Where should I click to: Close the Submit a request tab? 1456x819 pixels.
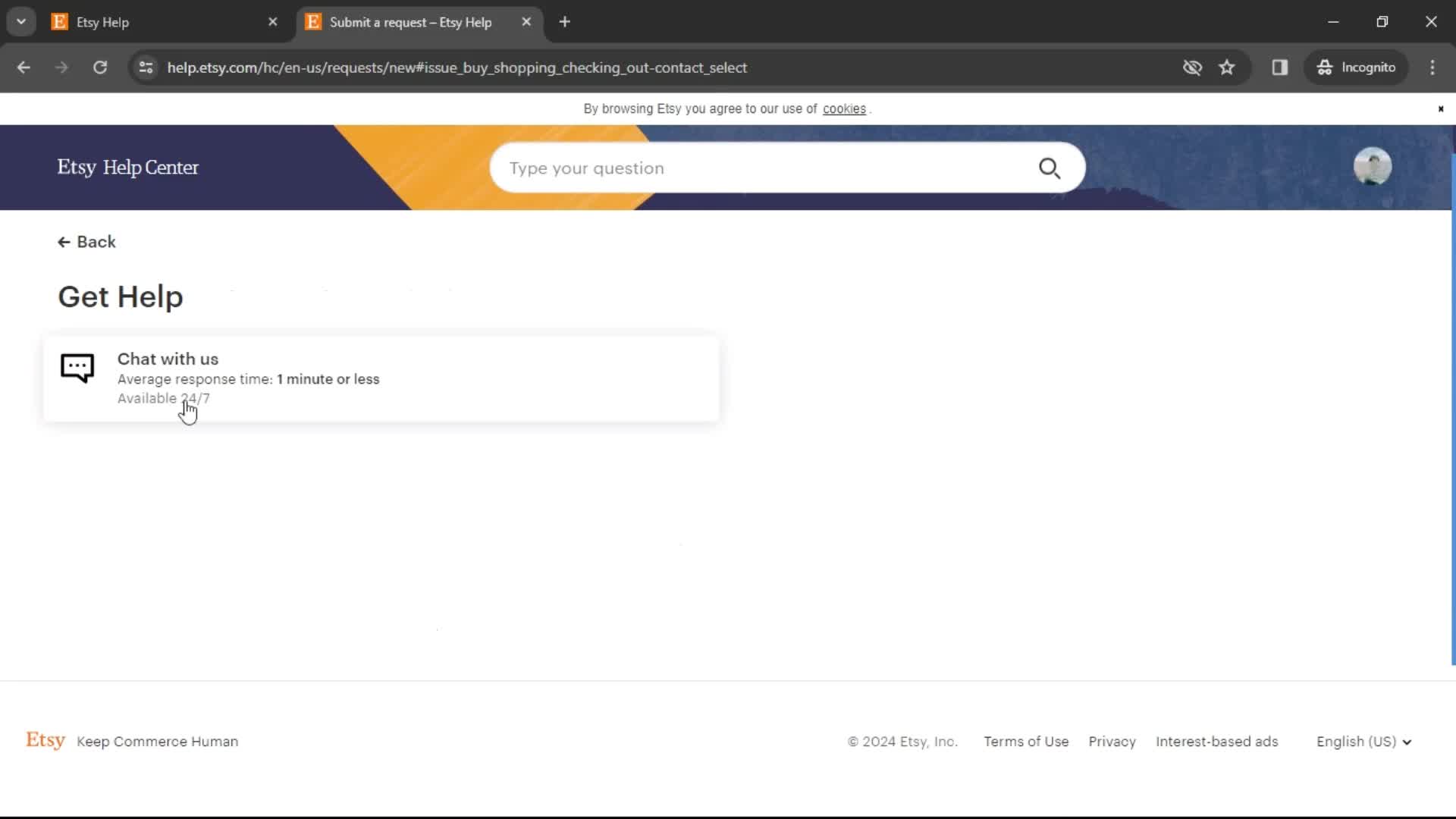[x=526, y=22]
